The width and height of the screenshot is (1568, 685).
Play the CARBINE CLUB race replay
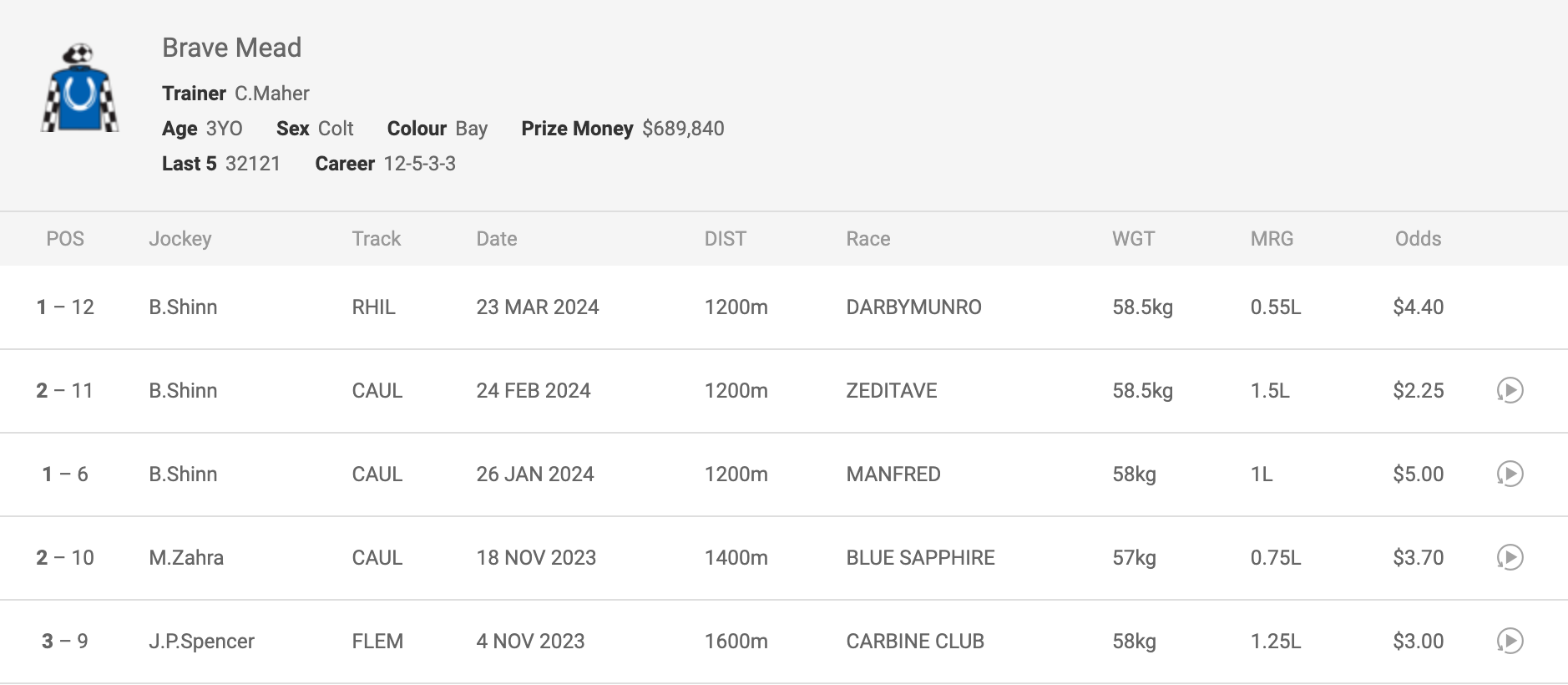point(1510,641)
